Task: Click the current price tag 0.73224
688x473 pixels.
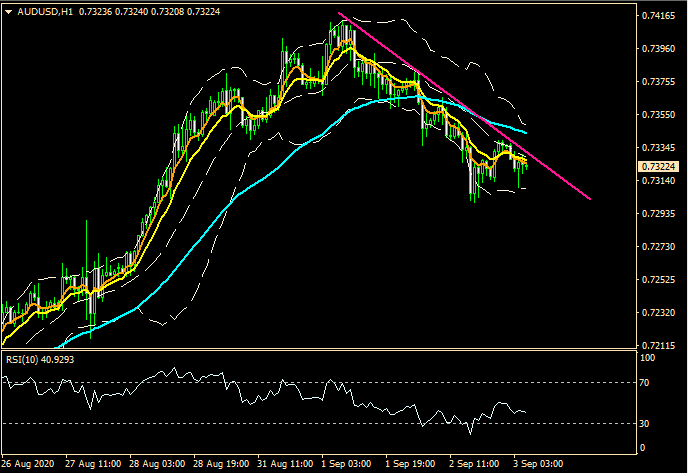Action: [658, 166]
